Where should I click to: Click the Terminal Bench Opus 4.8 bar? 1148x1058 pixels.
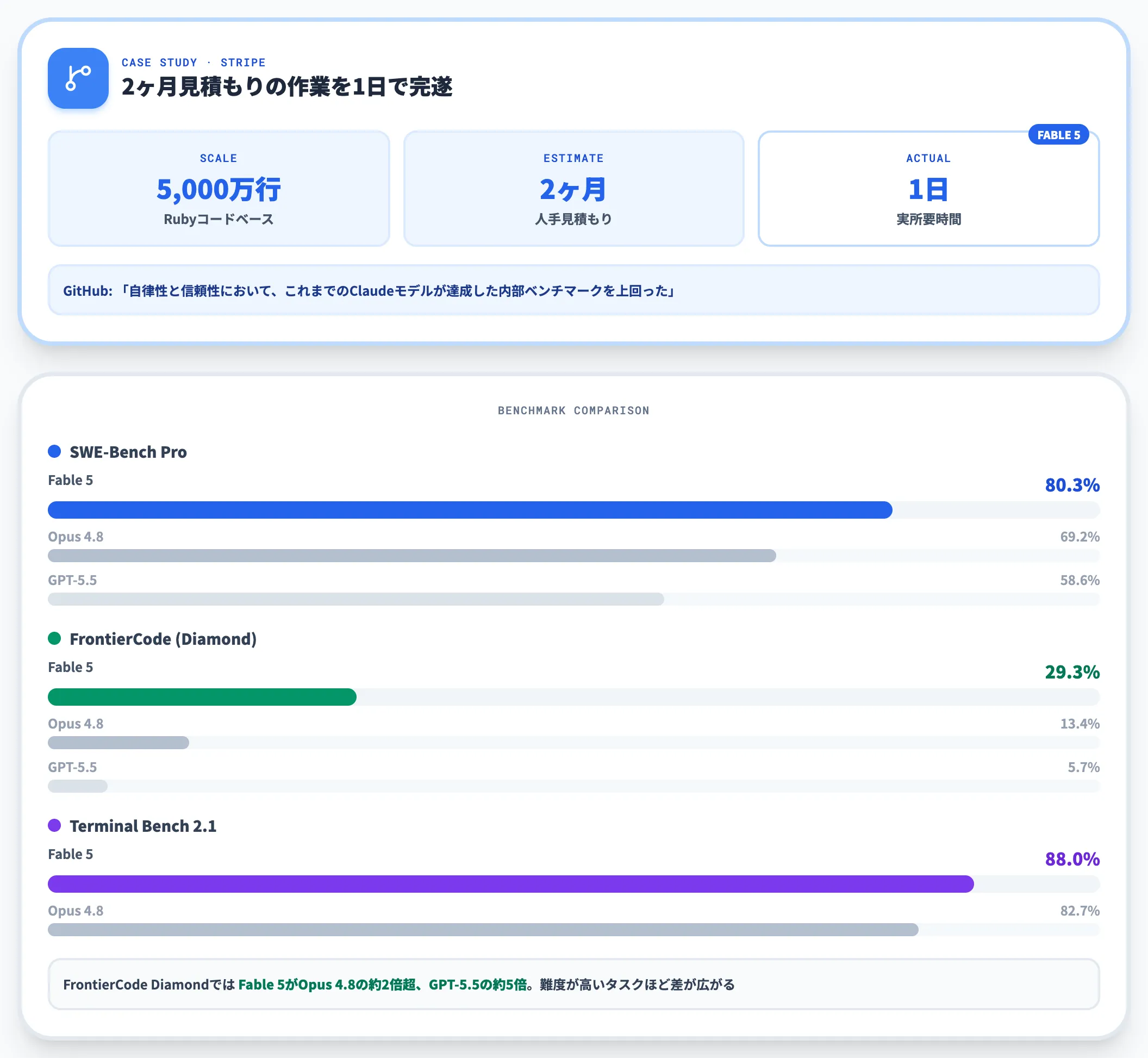[x=483, y=929]
